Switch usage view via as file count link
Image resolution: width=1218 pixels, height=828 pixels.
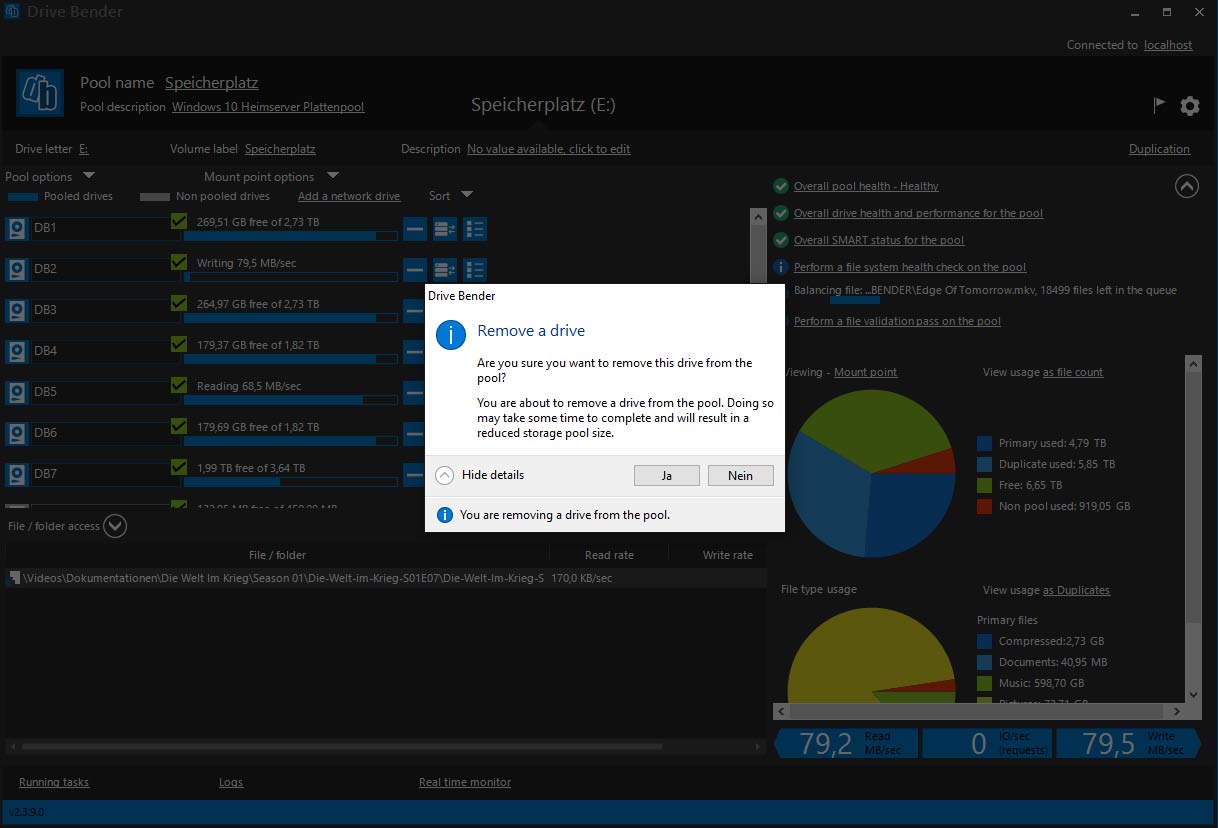[1073, 372]
